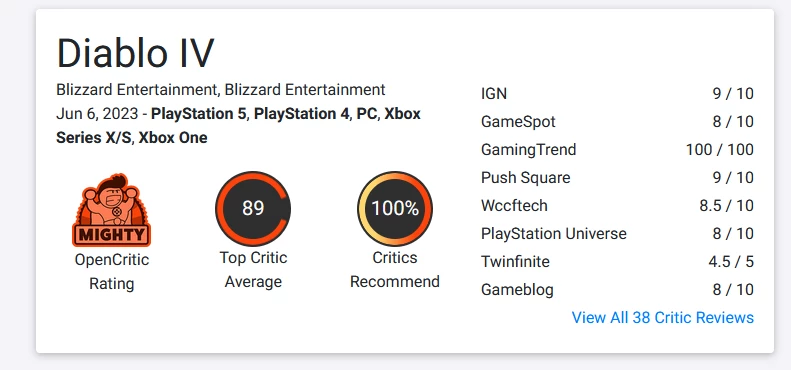
Task: Click the Mighty OpenCritic rating badge
Action: click(x=111, y=210)
